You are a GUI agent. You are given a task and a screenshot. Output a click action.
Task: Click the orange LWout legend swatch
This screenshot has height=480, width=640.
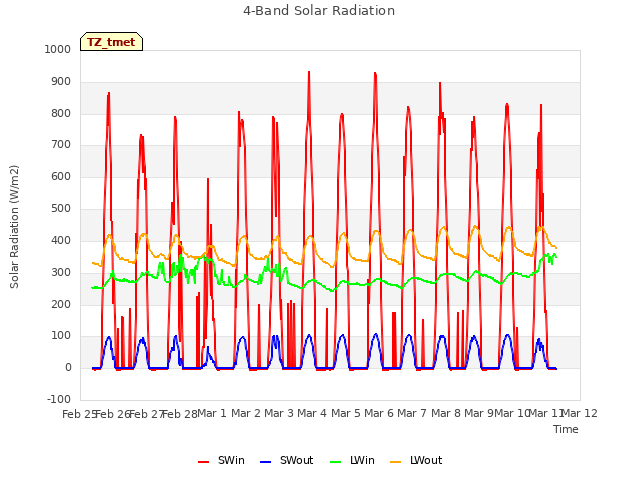tap(396, 462)
